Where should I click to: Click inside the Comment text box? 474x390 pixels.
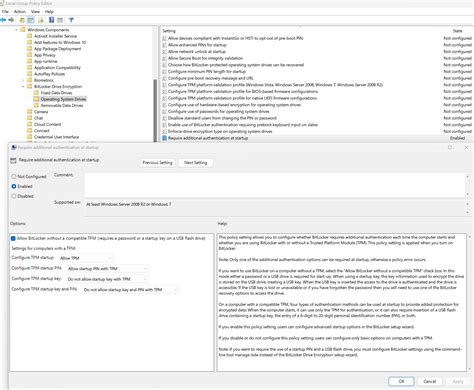[275, 185]
